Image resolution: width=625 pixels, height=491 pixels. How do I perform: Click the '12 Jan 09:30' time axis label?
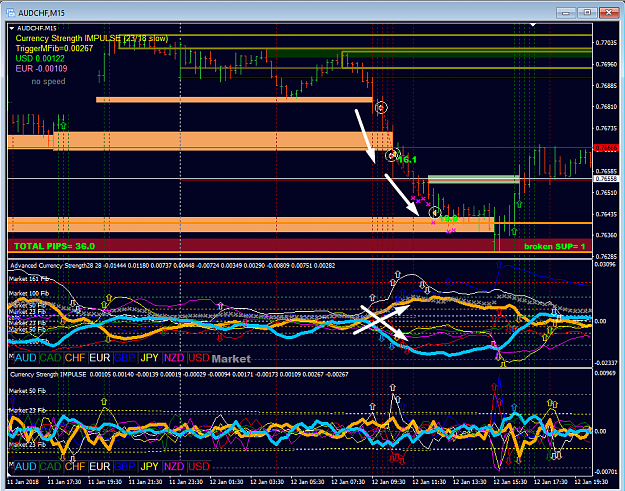tap(389, 482)
